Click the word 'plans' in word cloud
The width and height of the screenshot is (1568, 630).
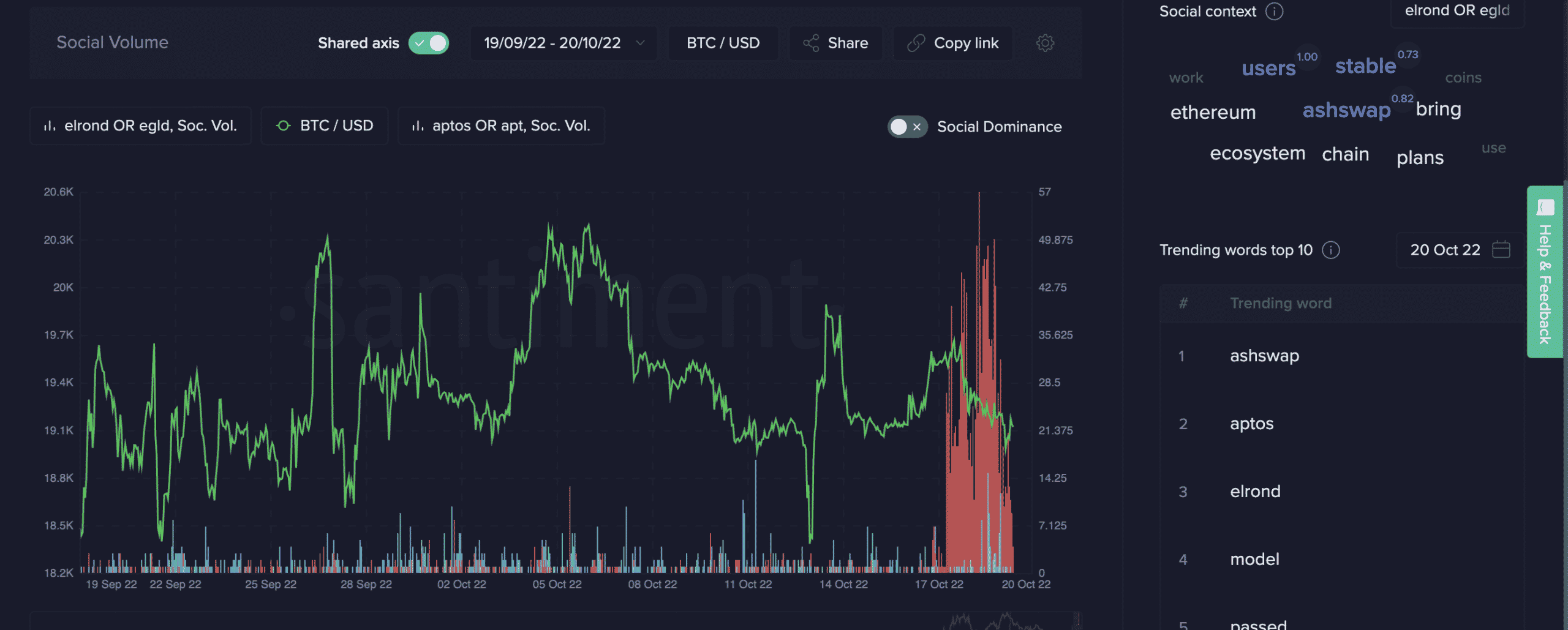[1420, 158]
